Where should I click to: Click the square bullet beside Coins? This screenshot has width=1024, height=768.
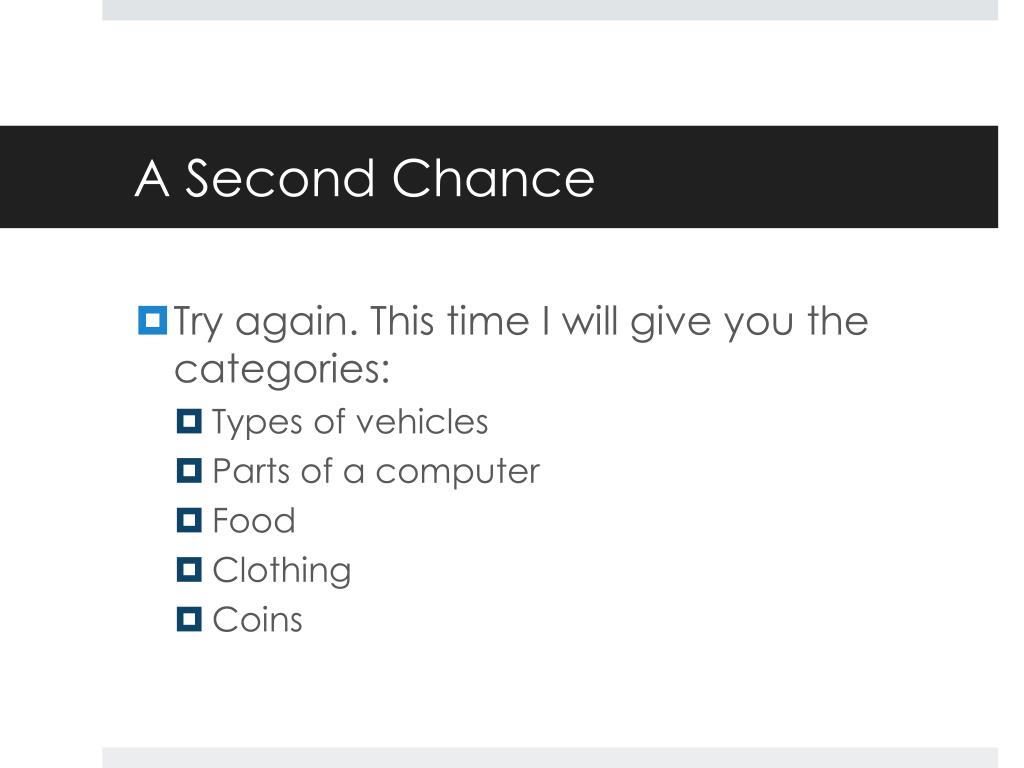click(189, 619)
